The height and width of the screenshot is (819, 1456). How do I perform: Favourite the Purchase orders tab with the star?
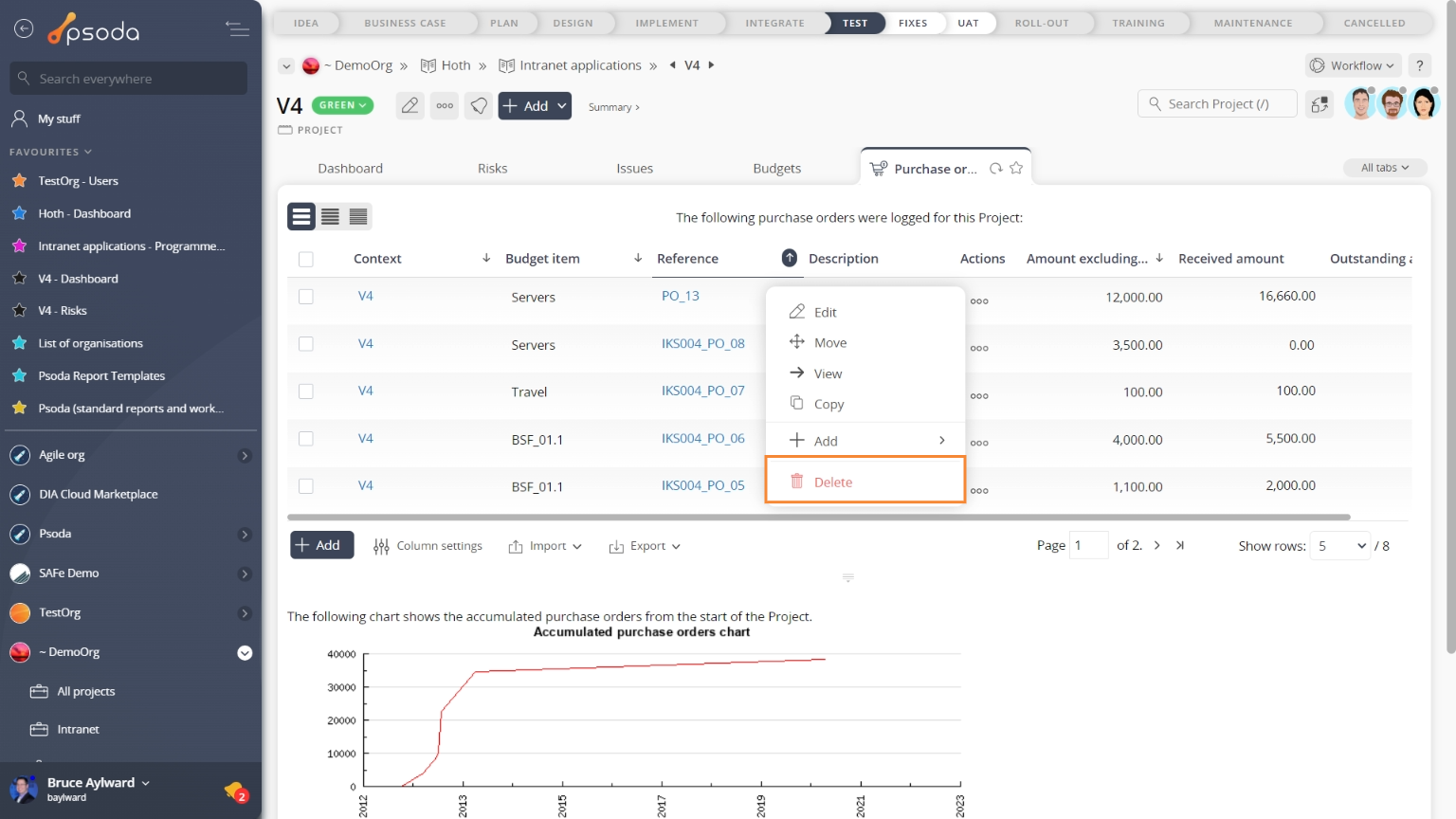coord(1016,168)
